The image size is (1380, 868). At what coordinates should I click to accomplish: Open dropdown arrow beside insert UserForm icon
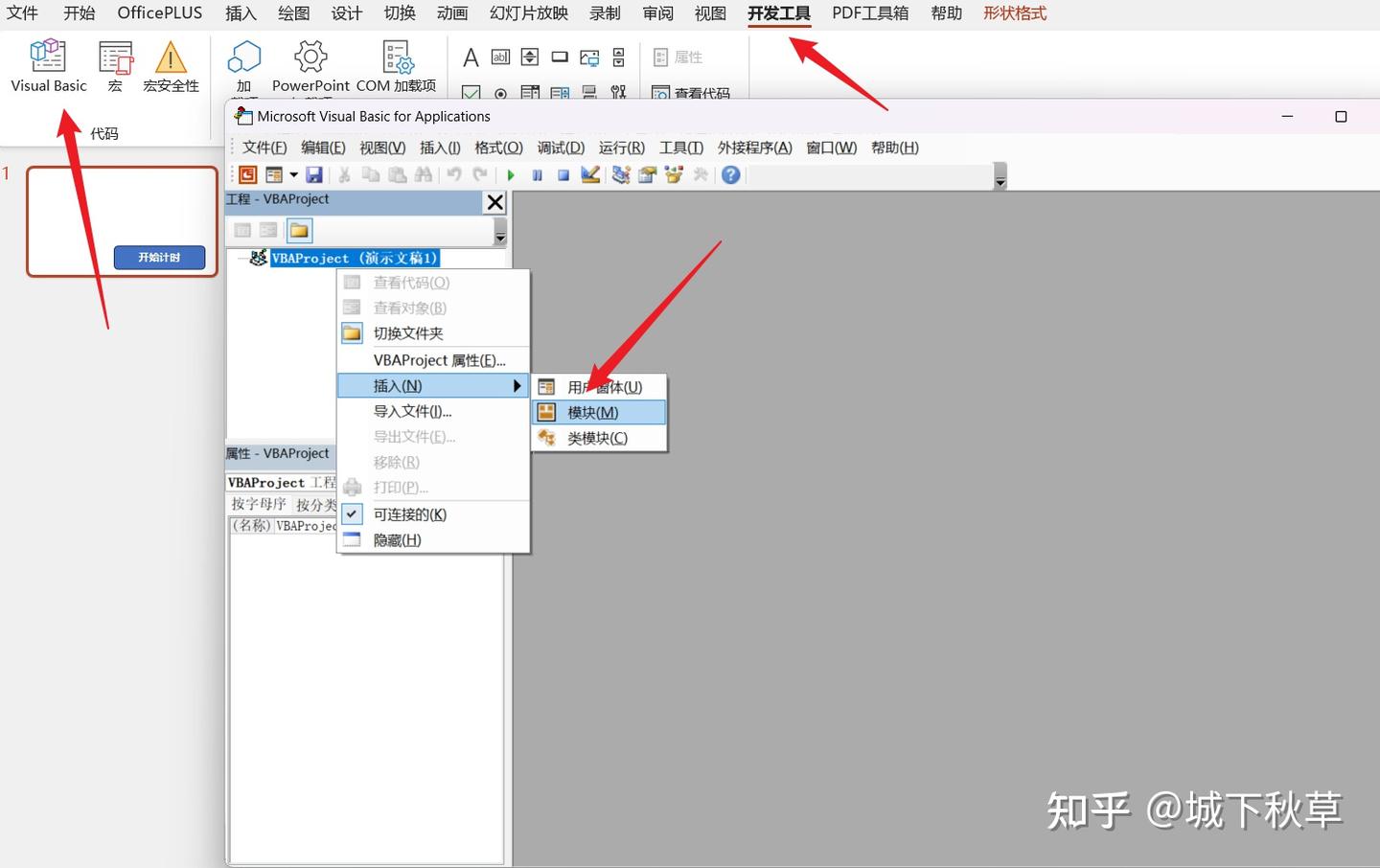(293, 174)
